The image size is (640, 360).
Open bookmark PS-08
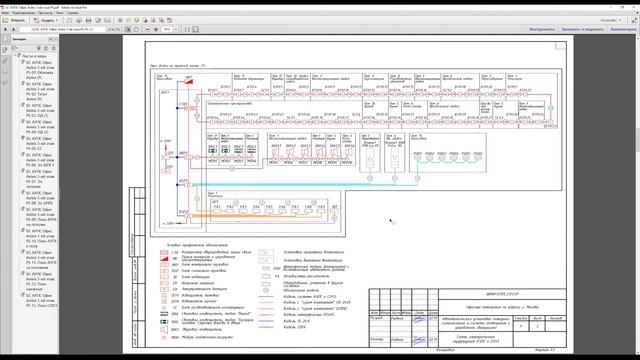coord(40,198)
